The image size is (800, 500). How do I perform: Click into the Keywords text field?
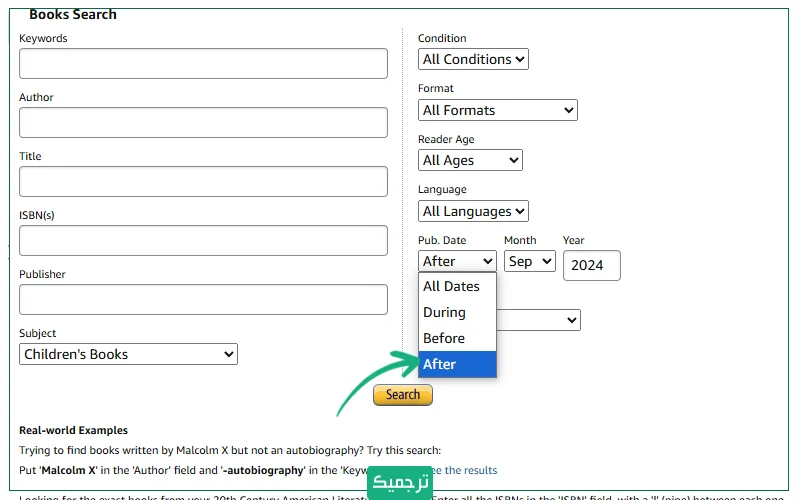pos(203,63)
